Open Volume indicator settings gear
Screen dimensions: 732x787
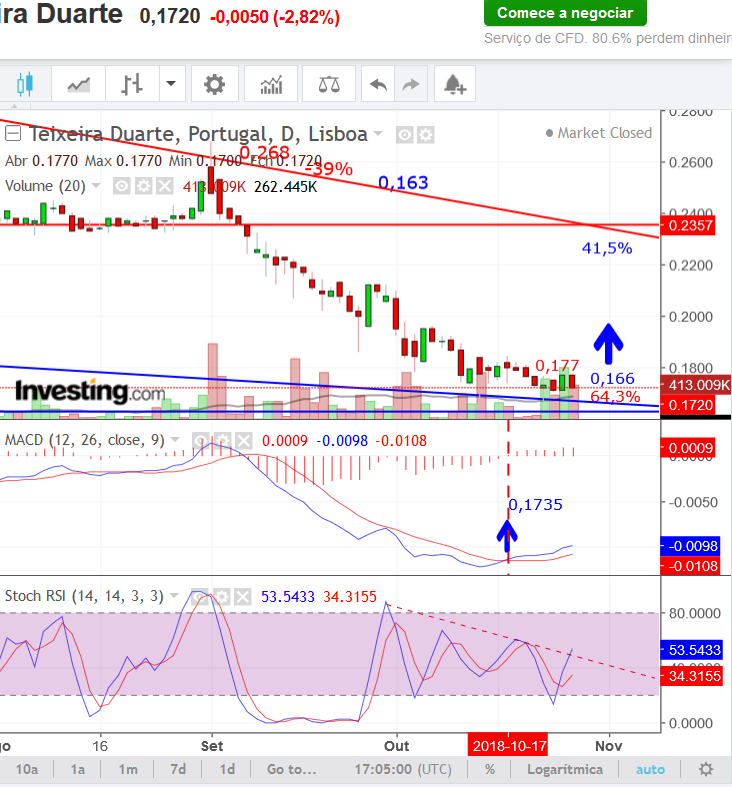(144, 186)
